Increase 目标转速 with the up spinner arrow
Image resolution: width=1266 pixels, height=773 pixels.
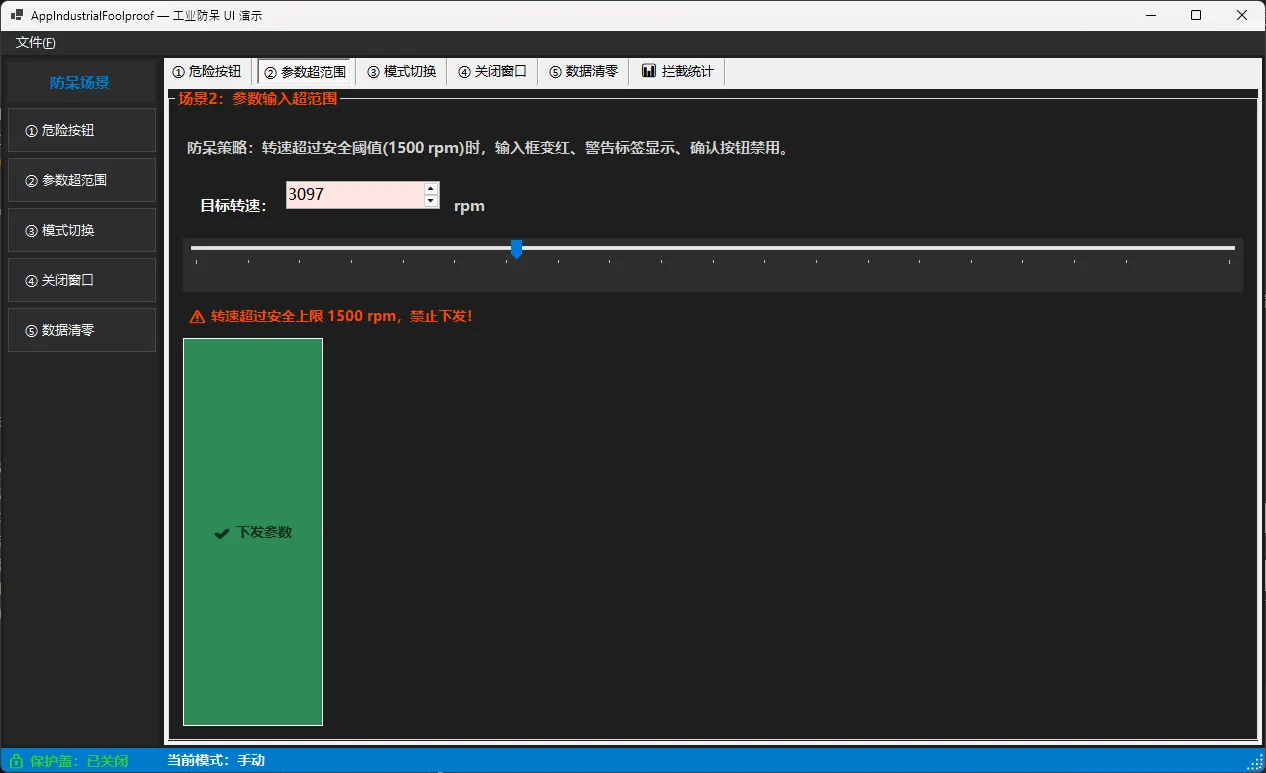pyautogui.click(x=431, y=188)
